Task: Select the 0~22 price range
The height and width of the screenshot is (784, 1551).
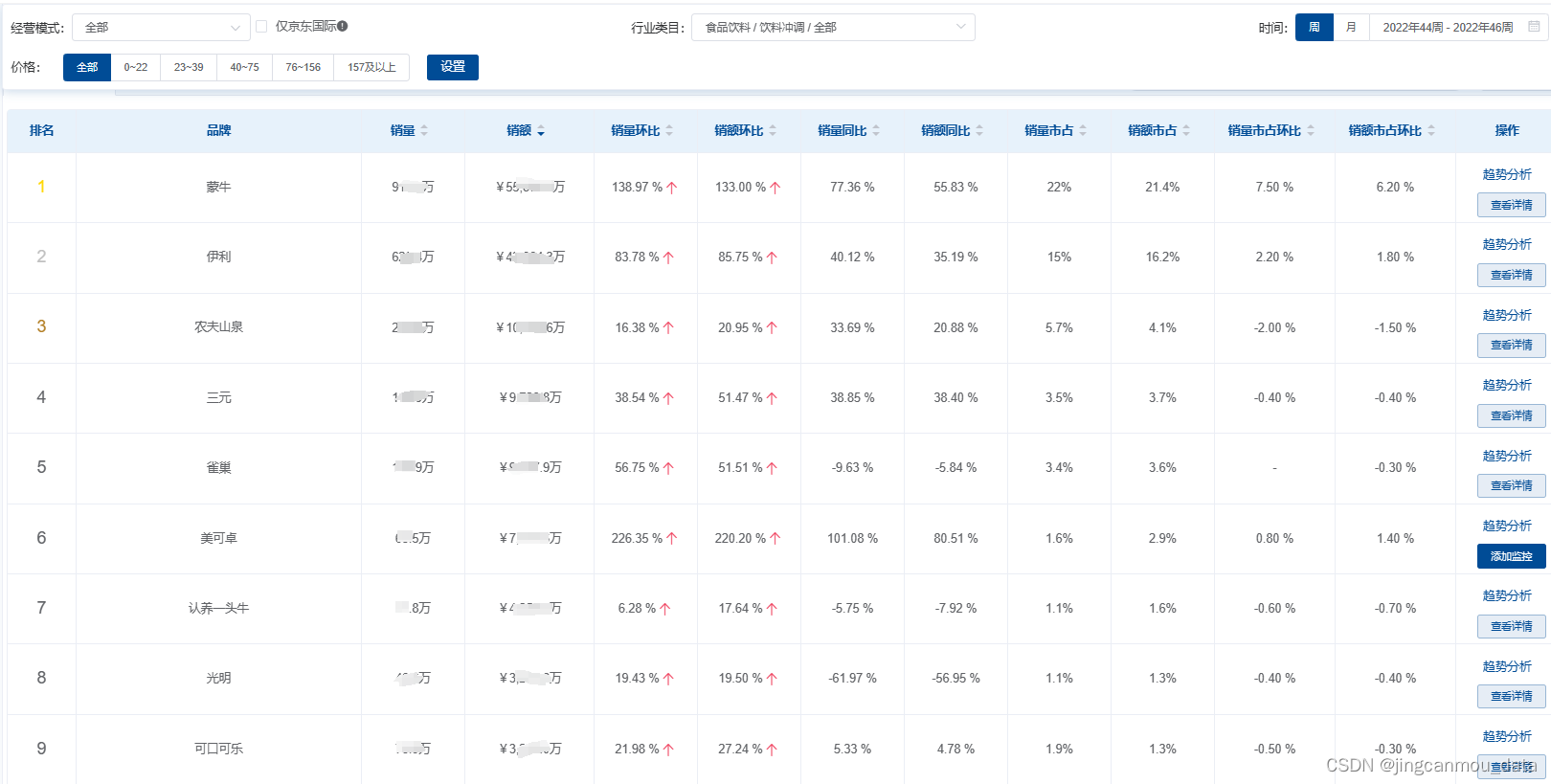Action: pos(135,67)
